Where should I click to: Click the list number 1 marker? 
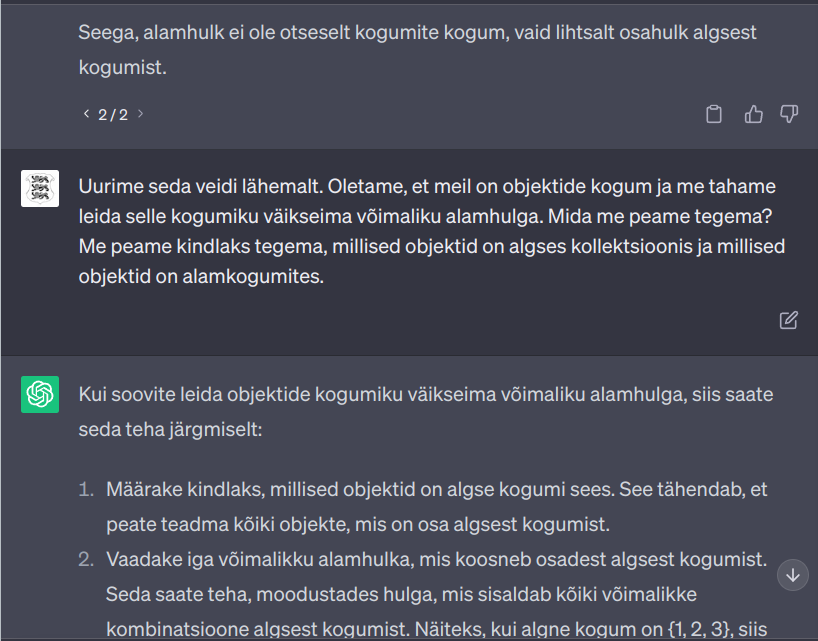tap(87, 490)
